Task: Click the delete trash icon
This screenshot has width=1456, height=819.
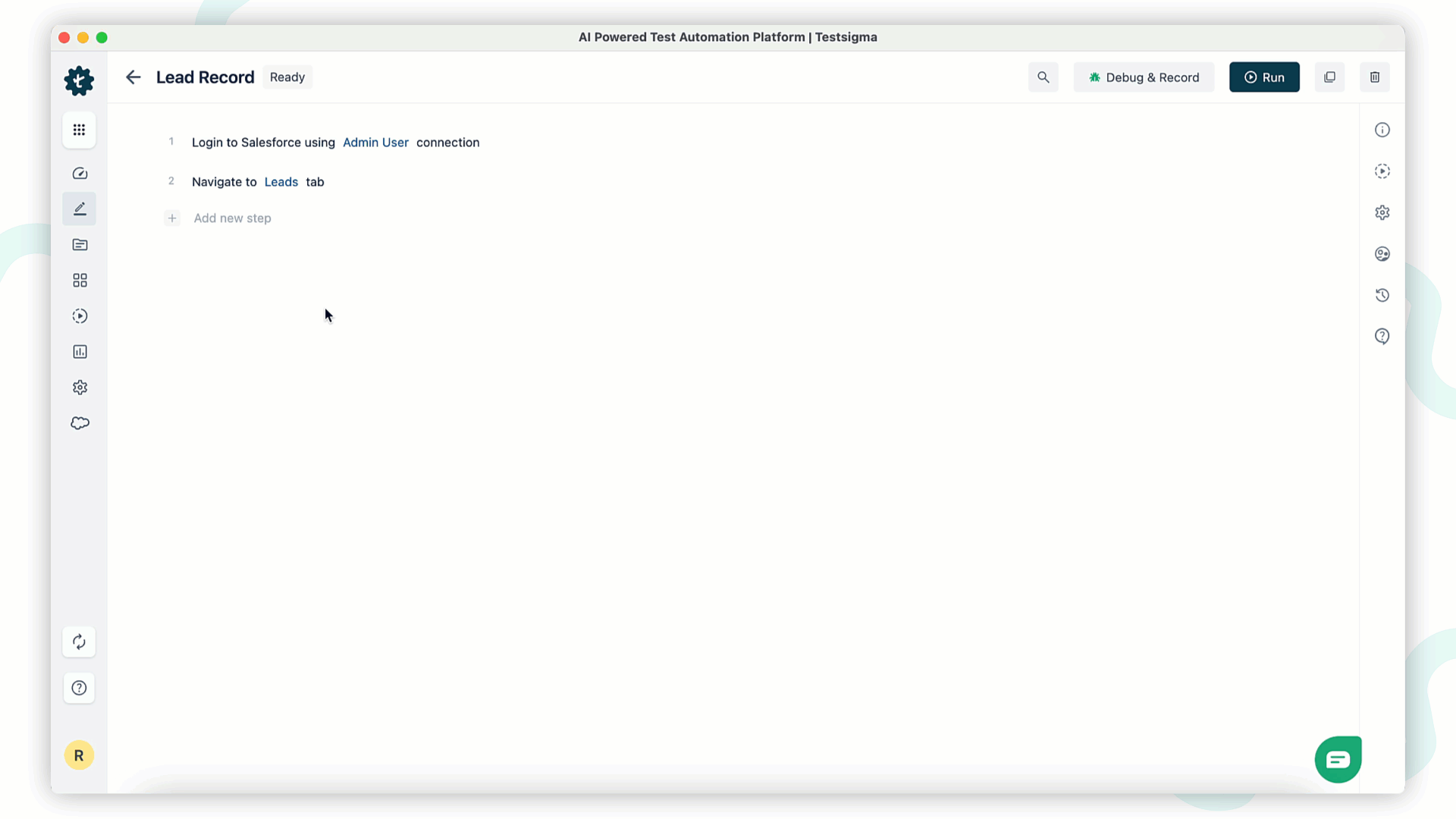Action: point(1375,77)
